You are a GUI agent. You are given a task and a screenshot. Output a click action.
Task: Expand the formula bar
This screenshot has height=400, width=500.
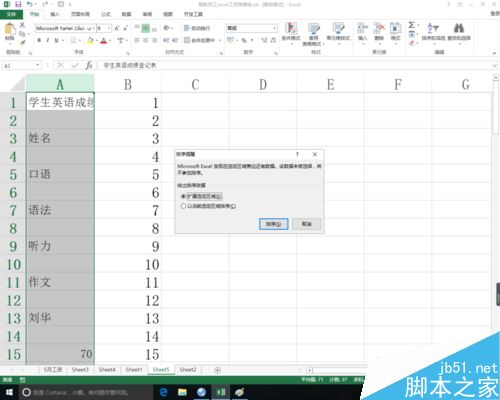tap(495, 65)
